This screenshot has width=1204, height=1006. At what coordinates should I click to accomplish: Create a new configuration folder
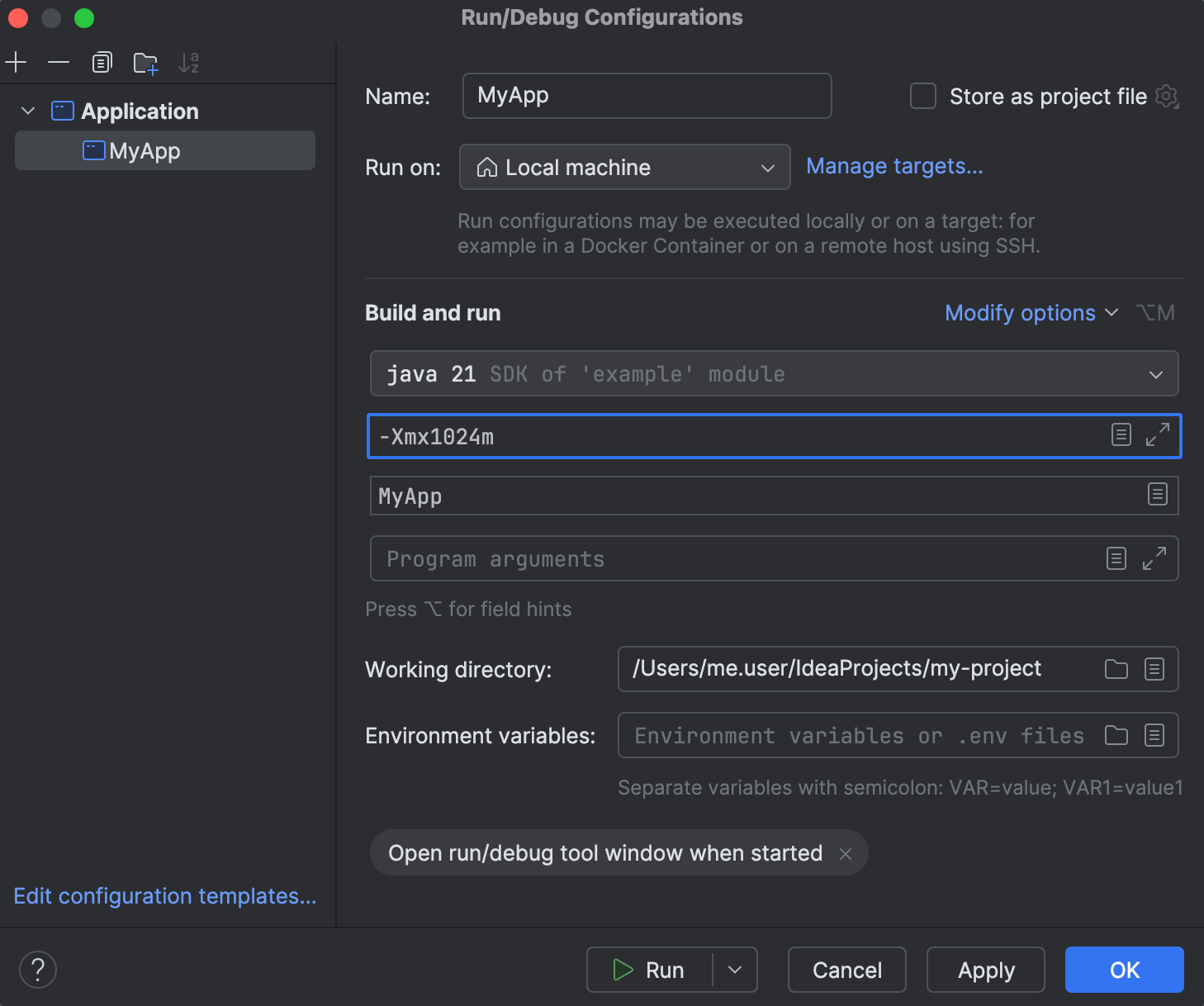coord(145,62)
